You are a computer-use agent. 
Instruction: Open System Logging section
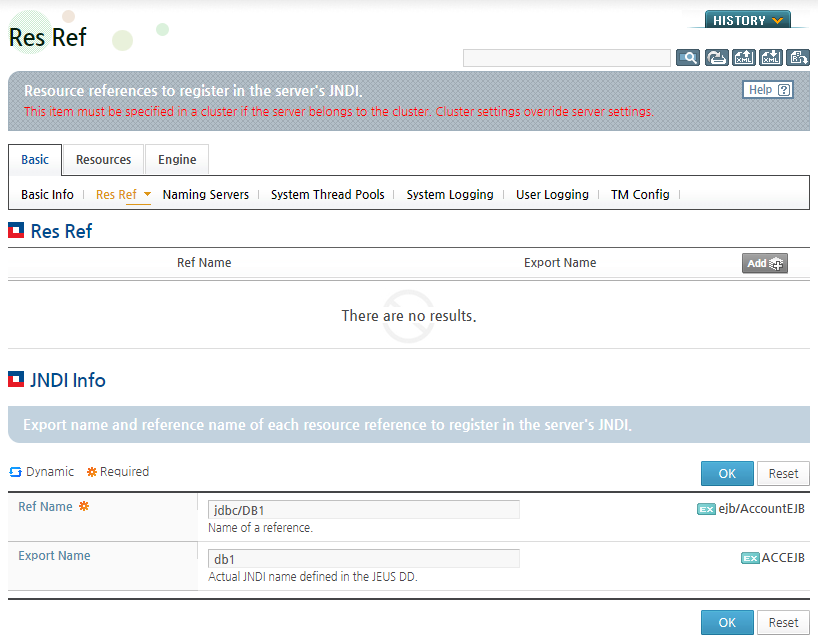point(450,195)
